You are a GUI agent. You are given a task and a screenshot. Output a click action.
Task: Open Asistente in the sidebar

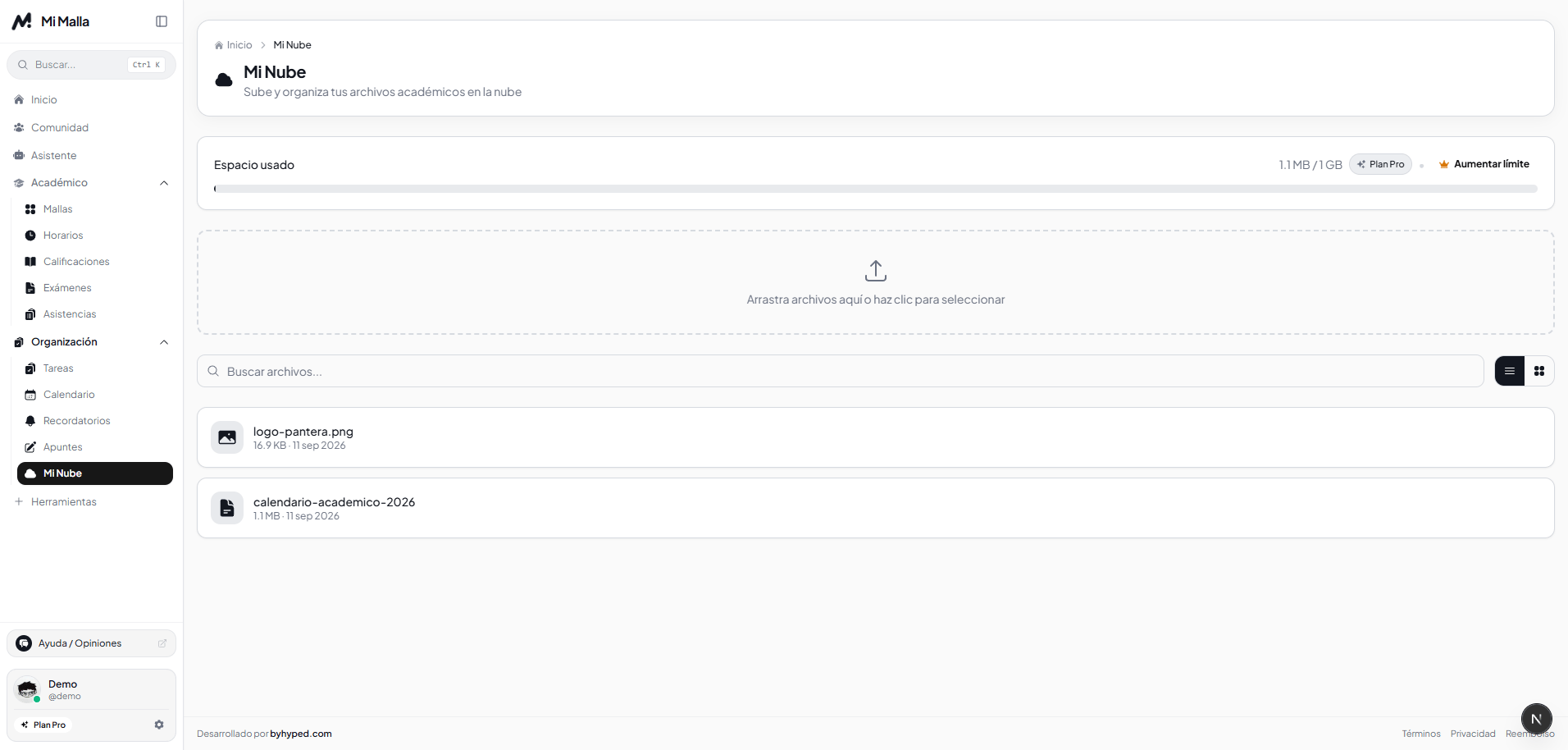91,155
